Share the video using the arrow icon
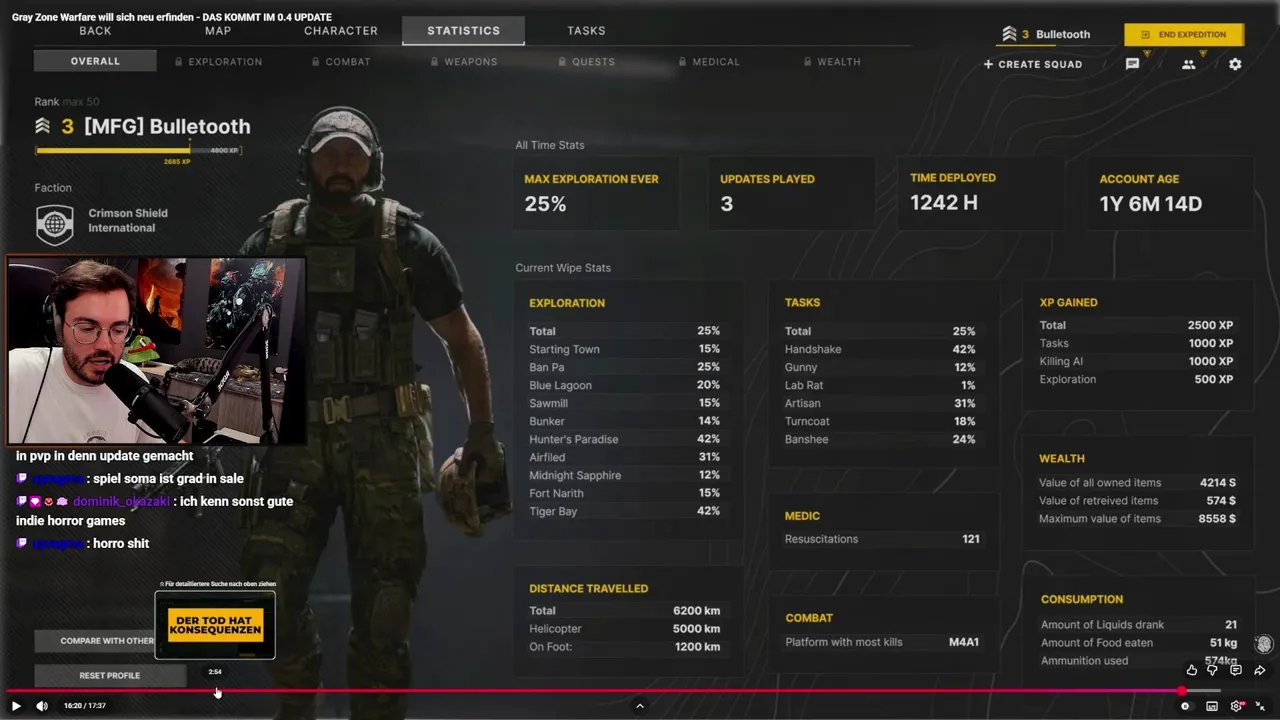The height and width of the screenshot is (720, 1280). [1260, 670]
